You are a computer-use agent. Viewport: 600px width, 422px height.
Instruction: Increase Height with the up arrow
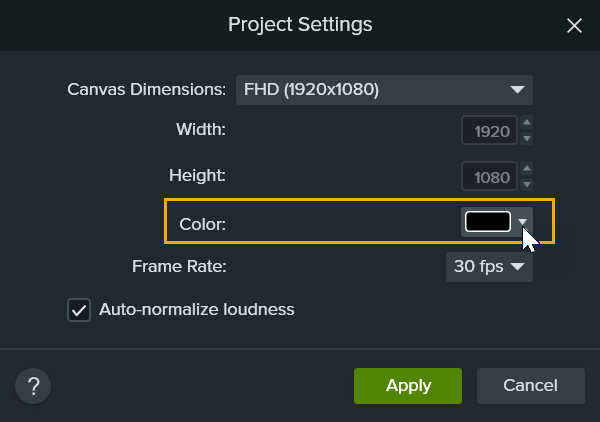(x=527, y=170)
